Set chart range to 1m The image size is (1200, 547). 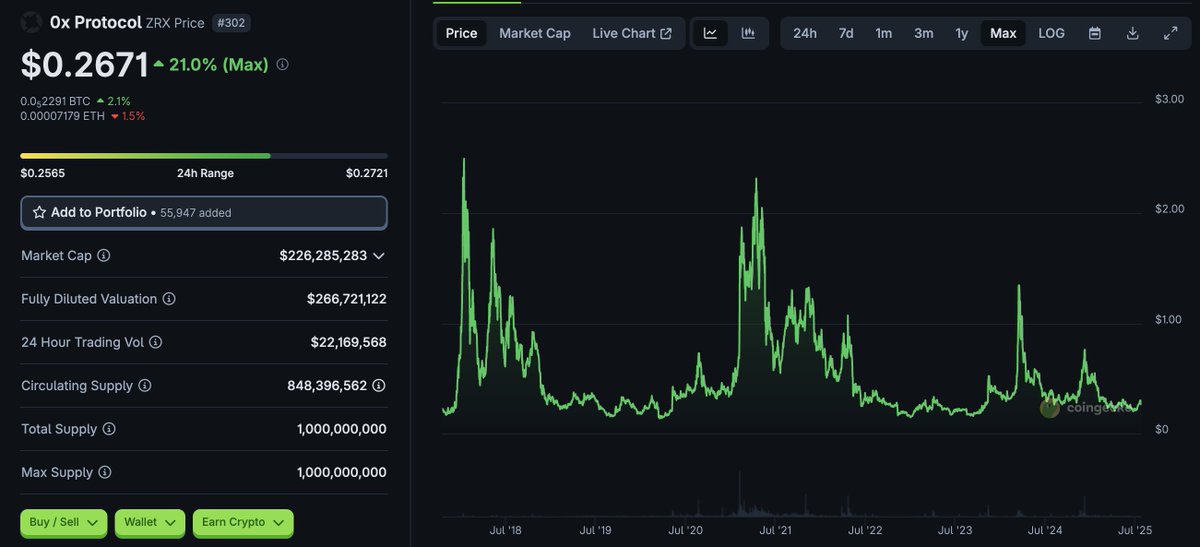point(884,33)
